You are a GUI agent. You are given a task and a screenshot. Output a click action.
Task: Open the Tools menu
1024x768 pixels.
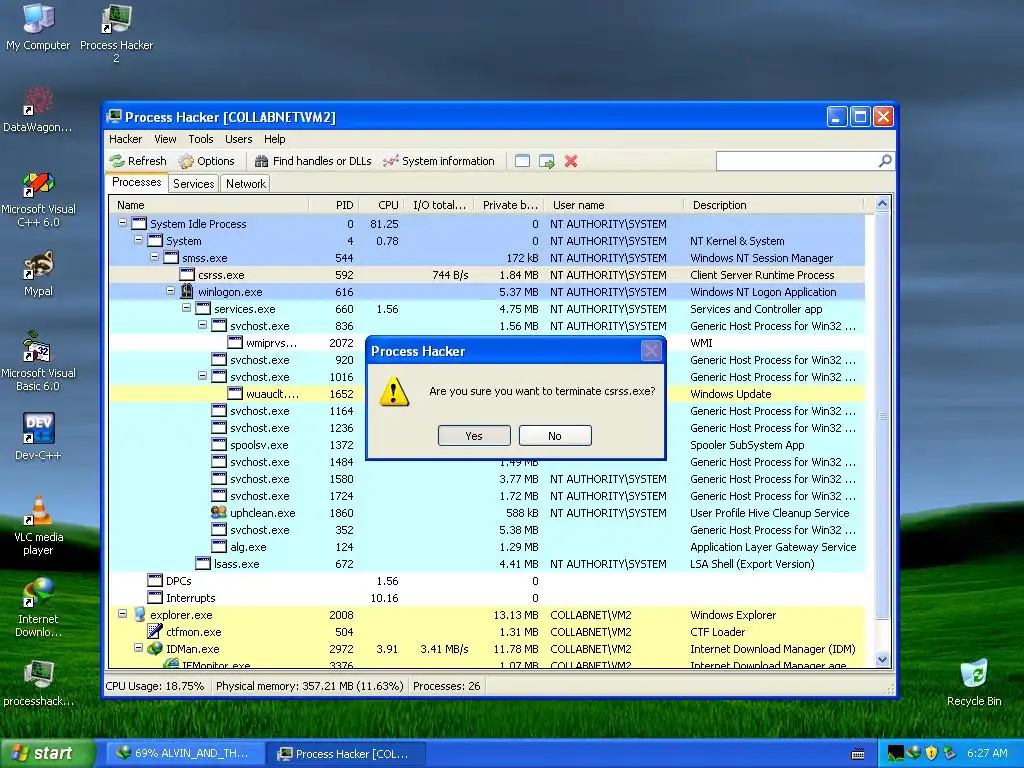[201, 139]
